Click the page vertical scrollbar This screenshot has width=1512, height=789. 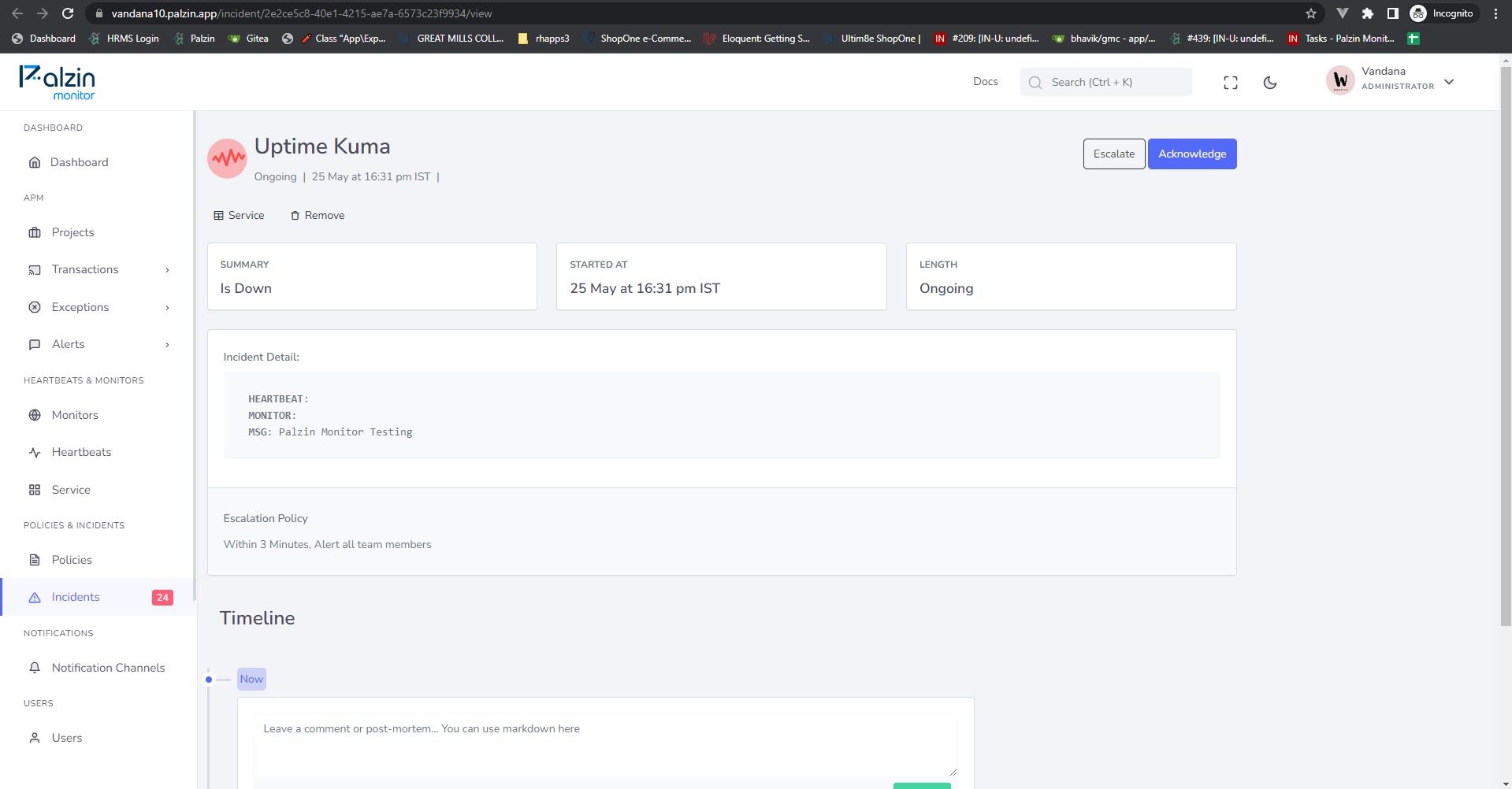(1506, 346)
